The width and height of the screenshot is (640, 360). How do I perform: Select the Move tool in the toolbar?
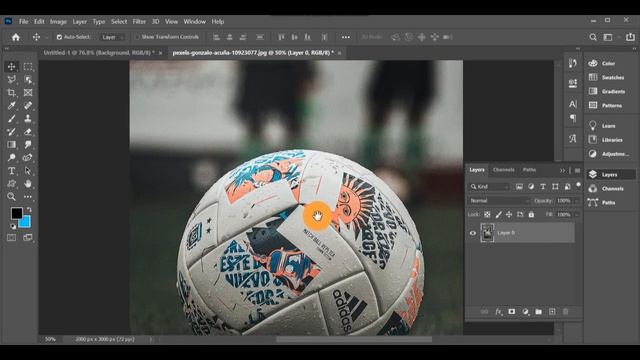coord(11,67)
